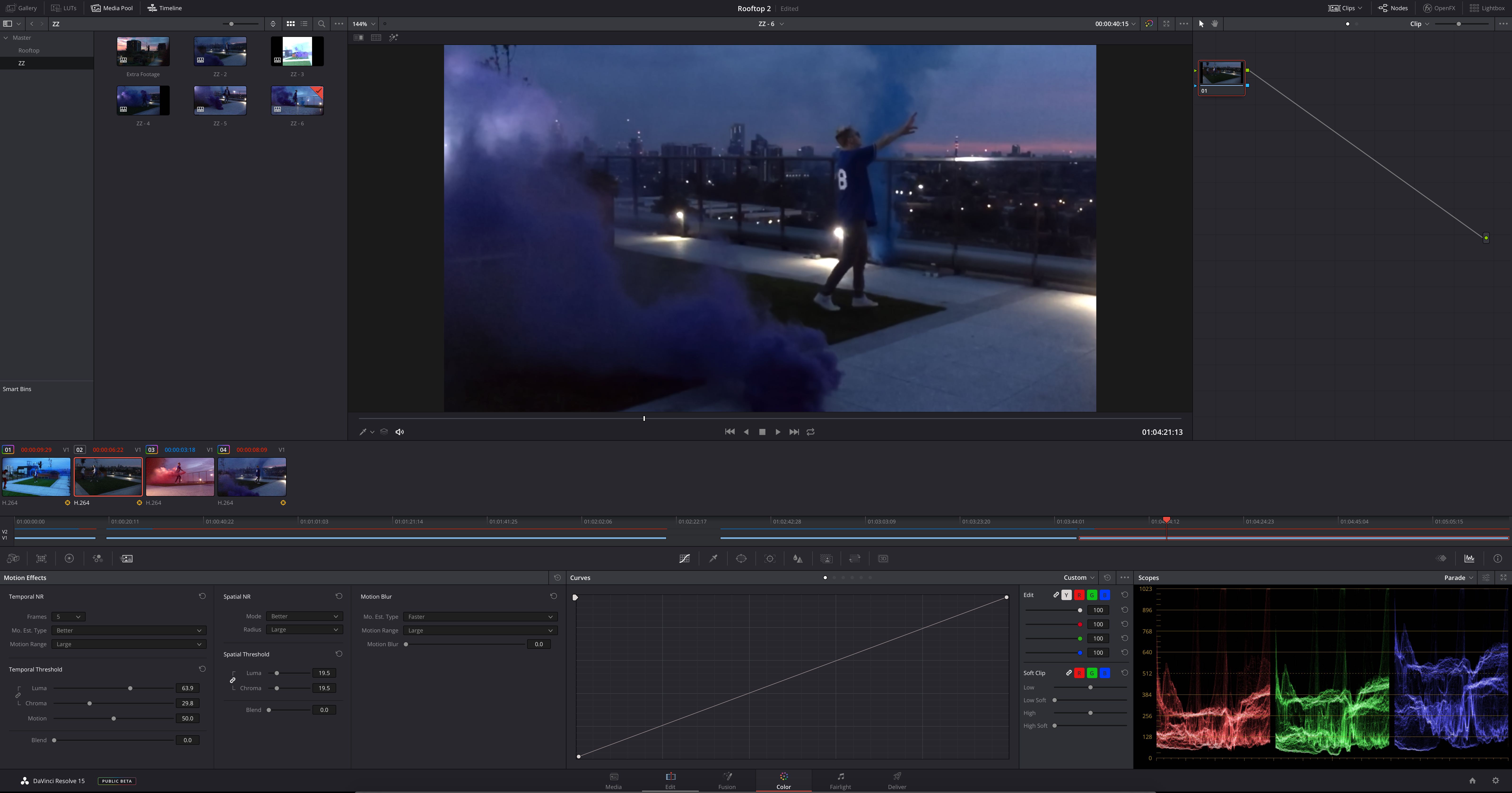Show the Scopes panel icon
This screenshot has height=793, width=1512.
pyautogui.click(x=1469, y=558)
